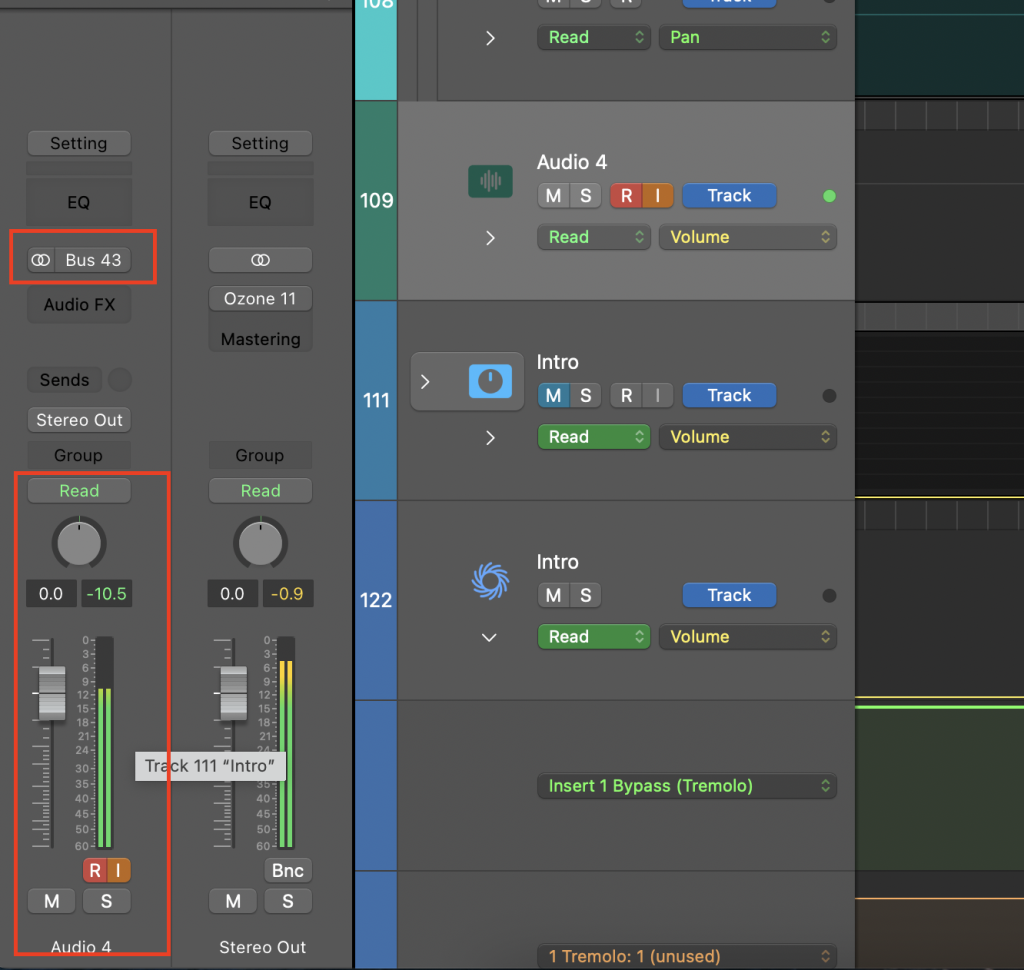
Task: Open EQ on Stereo Out channel strip
Action: 260,202
